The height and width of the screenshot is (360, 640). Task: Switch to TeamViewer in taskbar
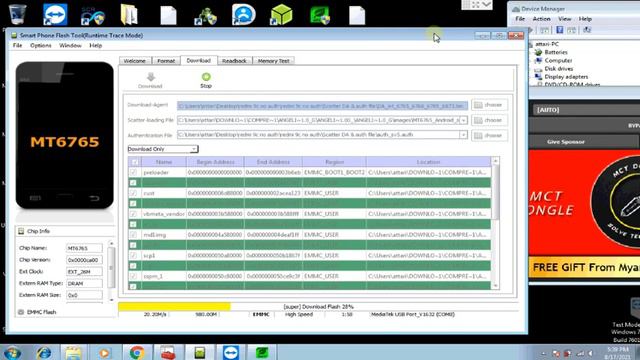coord(231,352)
